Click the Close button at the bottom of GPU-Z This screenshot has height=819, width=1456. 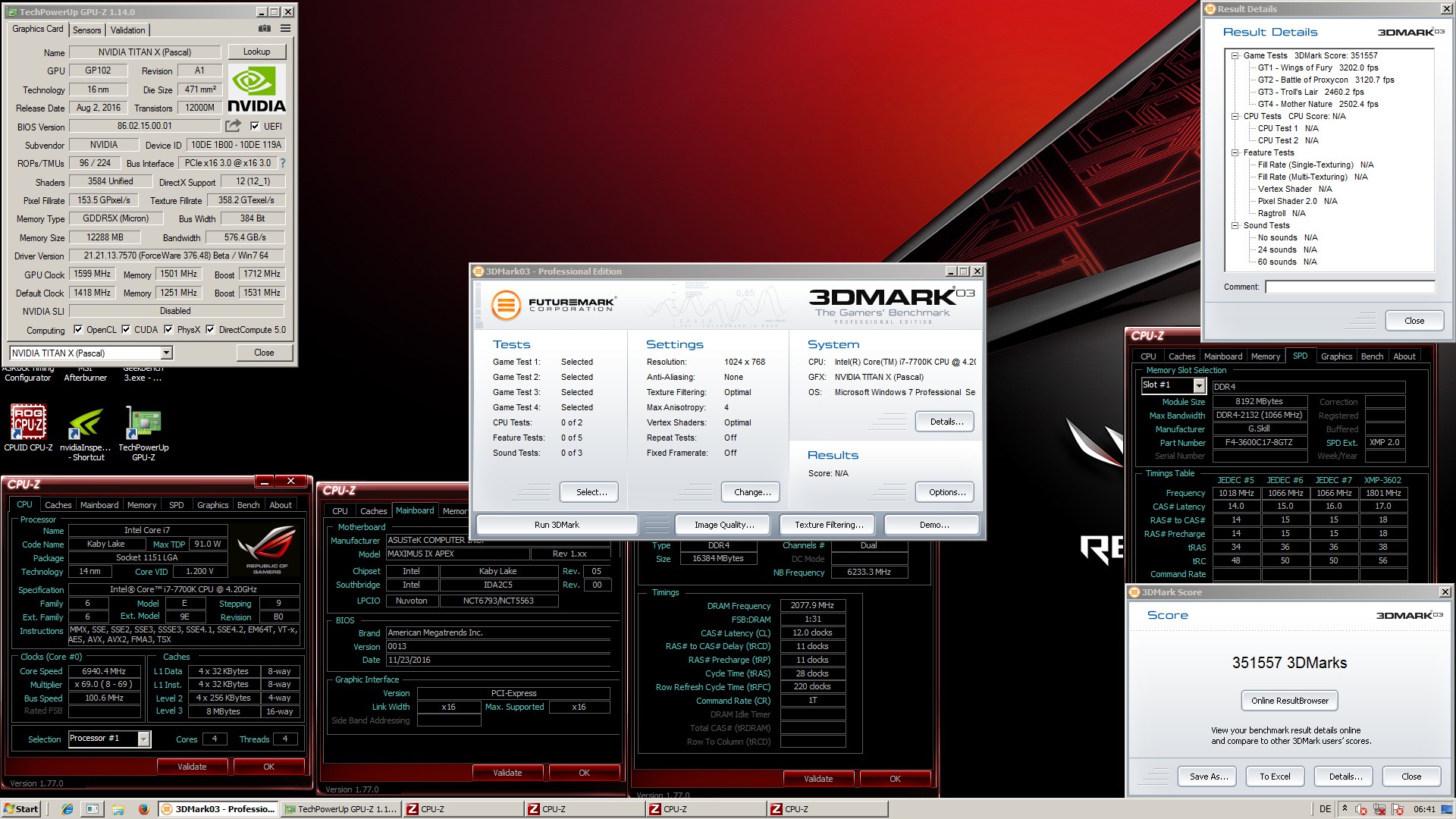point(264,353)
